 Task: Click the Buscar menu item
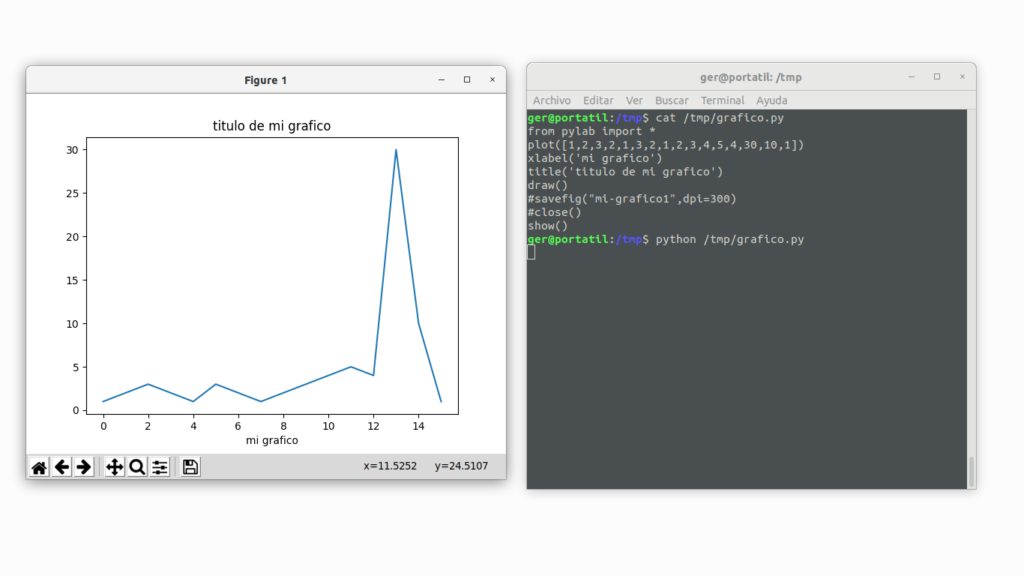click(x=671, y=100)
